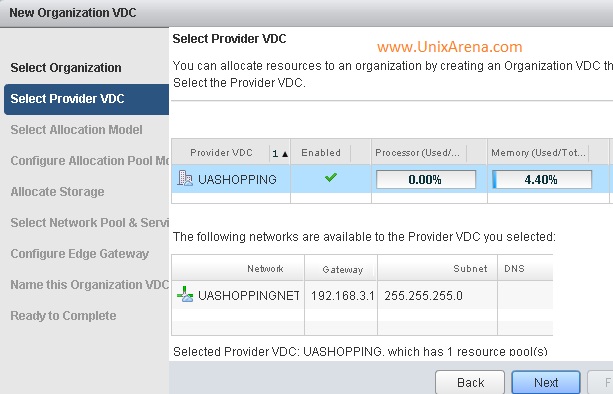Sort by Enabled column header
The width and height of the screenshot is (613, 394).
321,152
